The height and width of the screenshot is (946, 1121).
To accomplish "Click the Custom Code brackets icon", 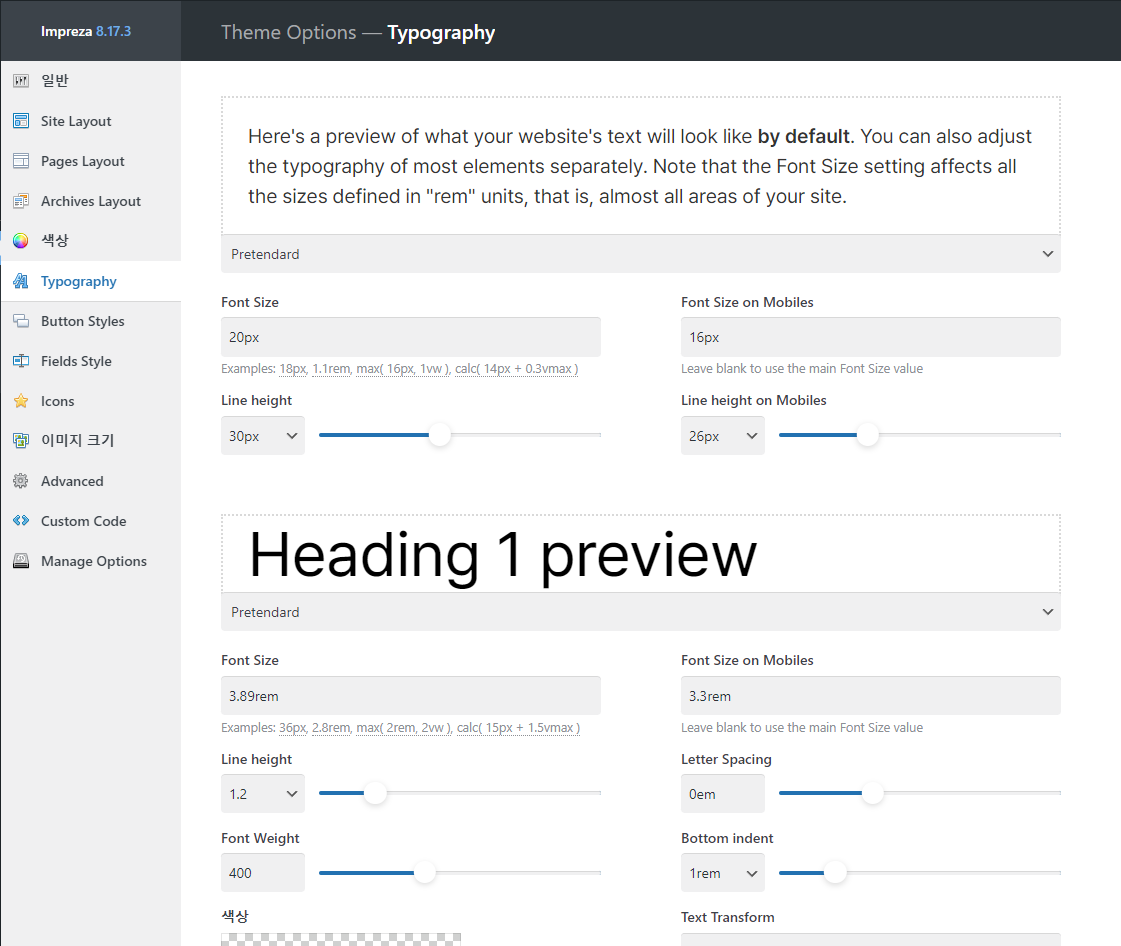I will pos(21,521).
